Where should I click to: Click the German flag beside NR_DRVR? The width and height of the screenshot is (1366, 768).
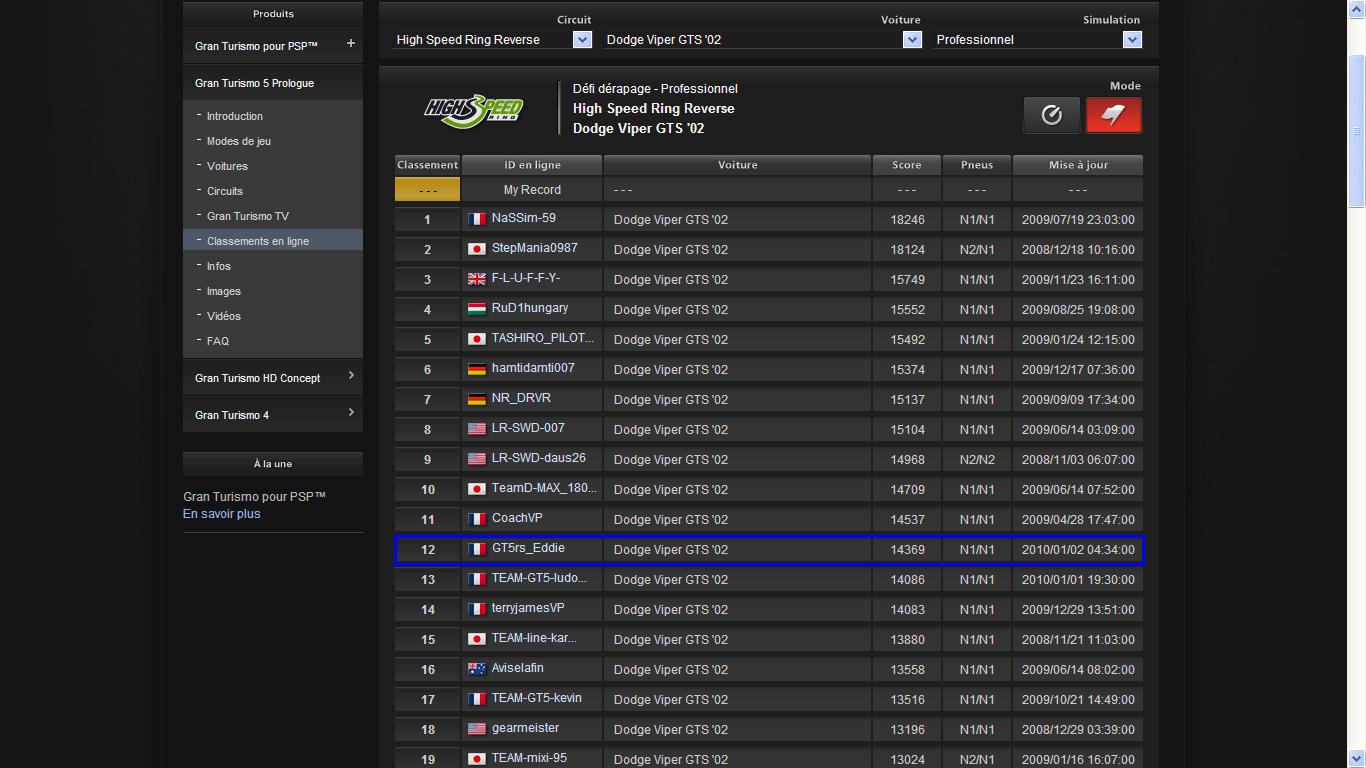click(x=477, y=399)
